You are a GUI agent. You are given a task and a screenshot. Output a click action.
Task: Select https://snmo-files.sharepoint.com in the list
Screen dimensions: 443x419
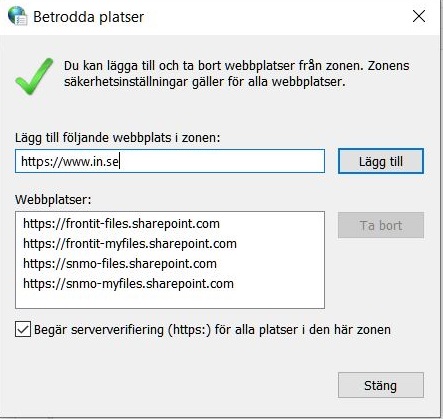(x=120, y=263)
